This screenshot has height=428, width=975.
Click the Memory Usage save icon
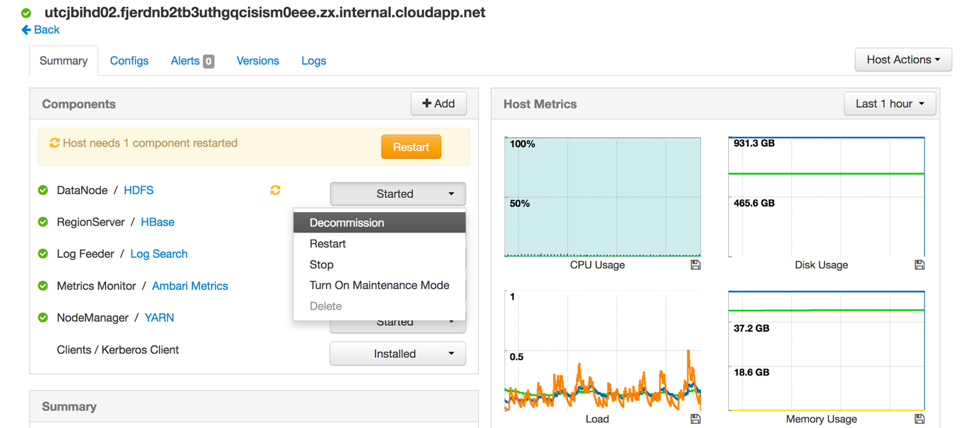click(920, 419)
